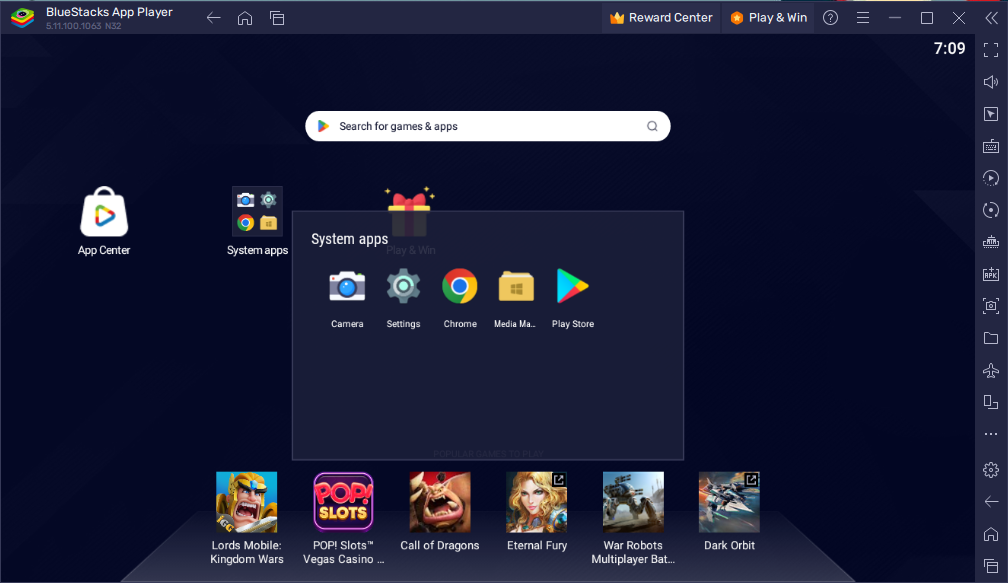
Task: Click the Google Play icon in the search bar
Action: coord(323,127)
